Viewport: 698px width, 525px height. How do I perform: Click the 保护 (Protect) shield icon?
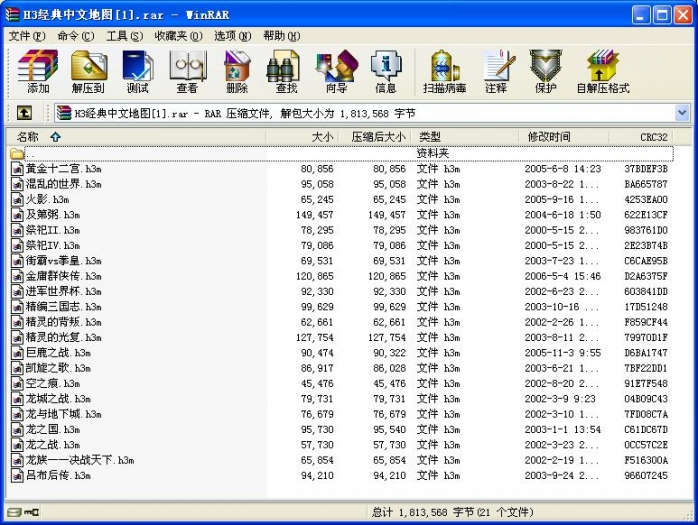(x=546, y=72)
